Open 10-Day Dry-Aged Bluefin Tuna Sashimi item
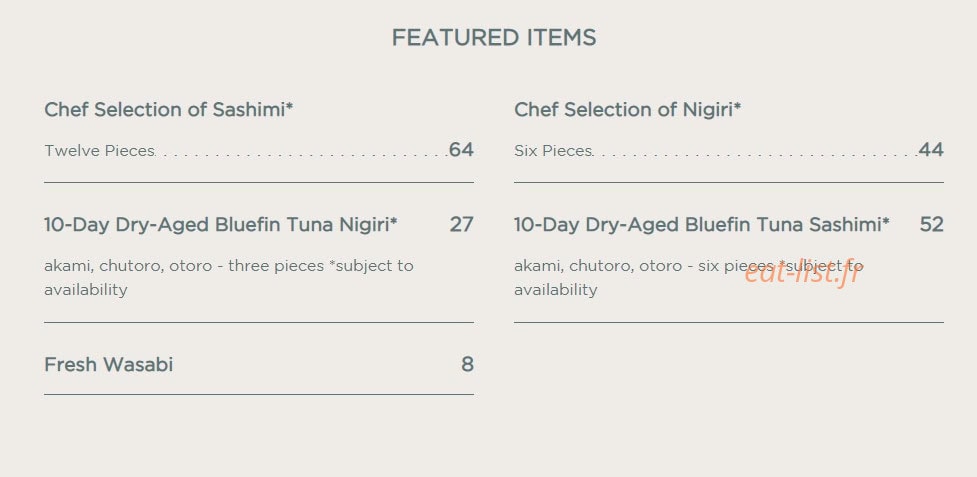Viewport: 977px width, 477px height. tap(702, 224)
